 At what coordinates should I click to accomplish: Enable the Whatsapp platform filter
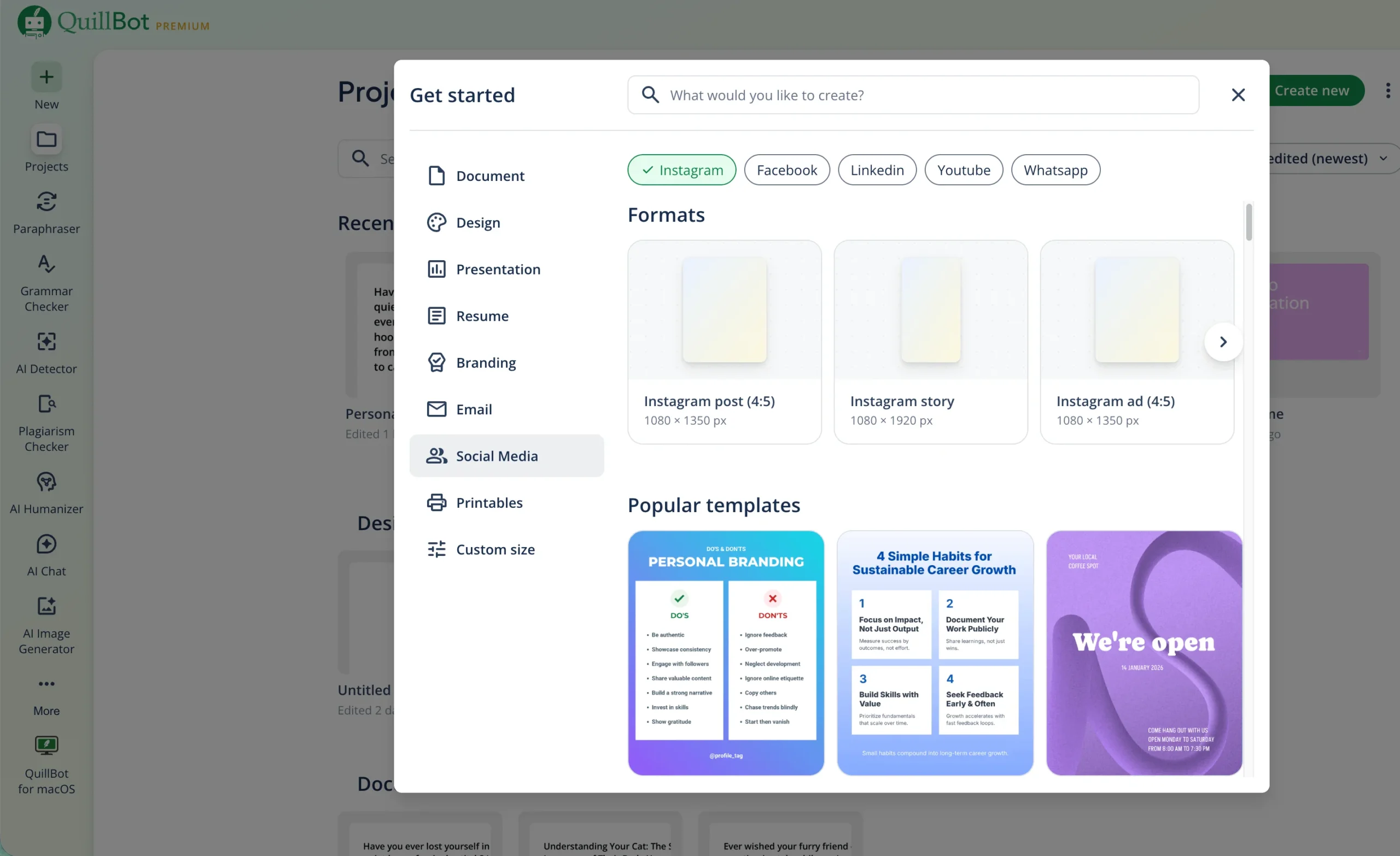pos(1055,169)
